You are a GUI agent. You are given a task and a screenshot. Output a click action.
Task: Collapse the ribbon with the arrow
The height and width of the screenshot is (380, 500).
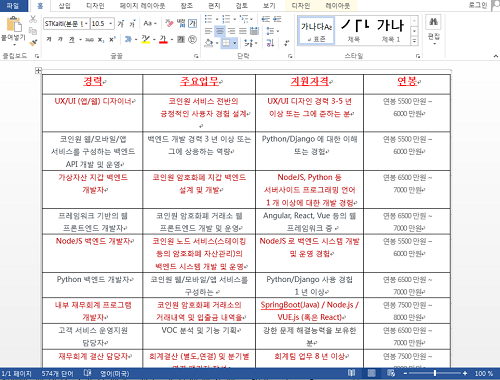496,56
